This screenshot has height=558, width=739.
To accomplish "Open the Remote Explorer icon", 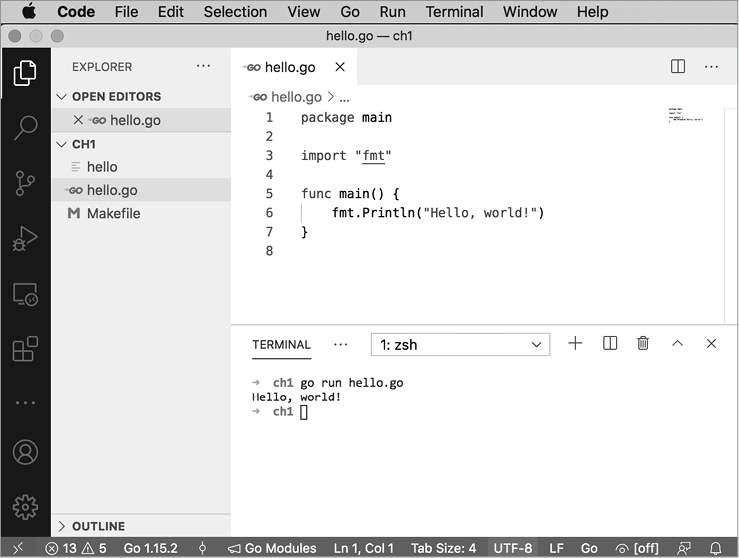I will point(25,294).
